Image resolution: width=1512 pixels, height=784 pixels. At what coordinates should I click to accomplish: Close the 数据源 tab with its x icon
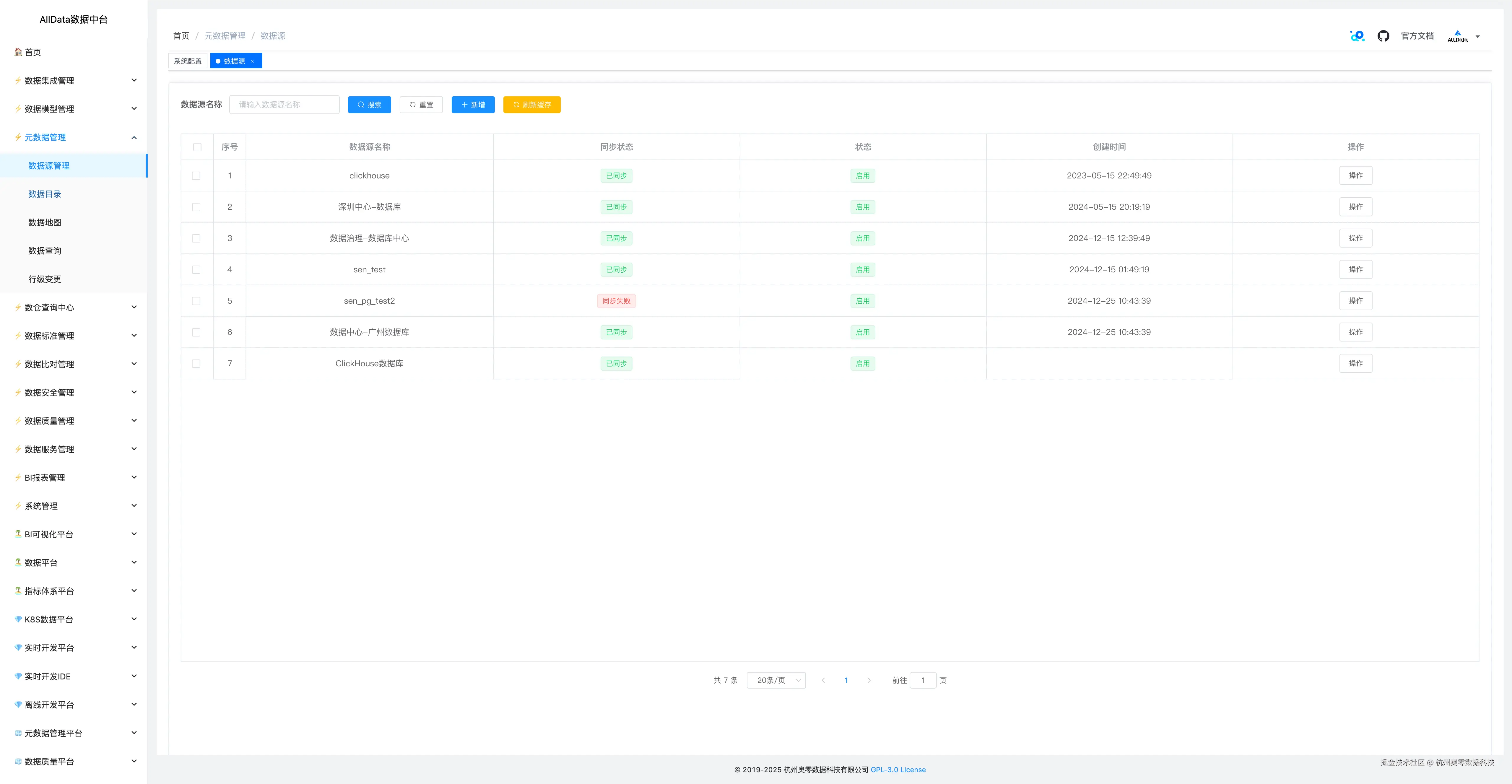[252, 61]
